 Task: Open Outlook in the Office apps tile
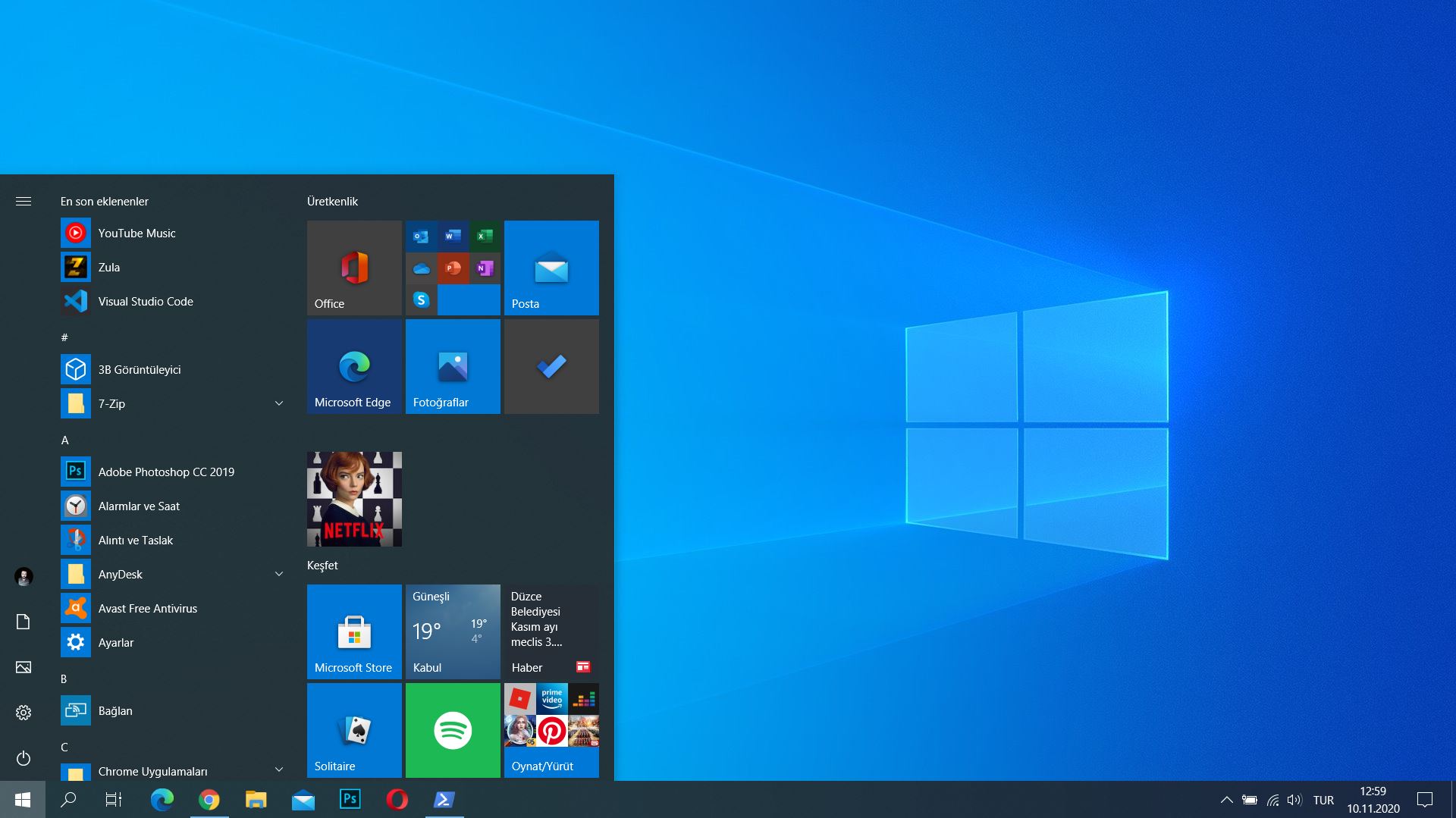[421, 237]
